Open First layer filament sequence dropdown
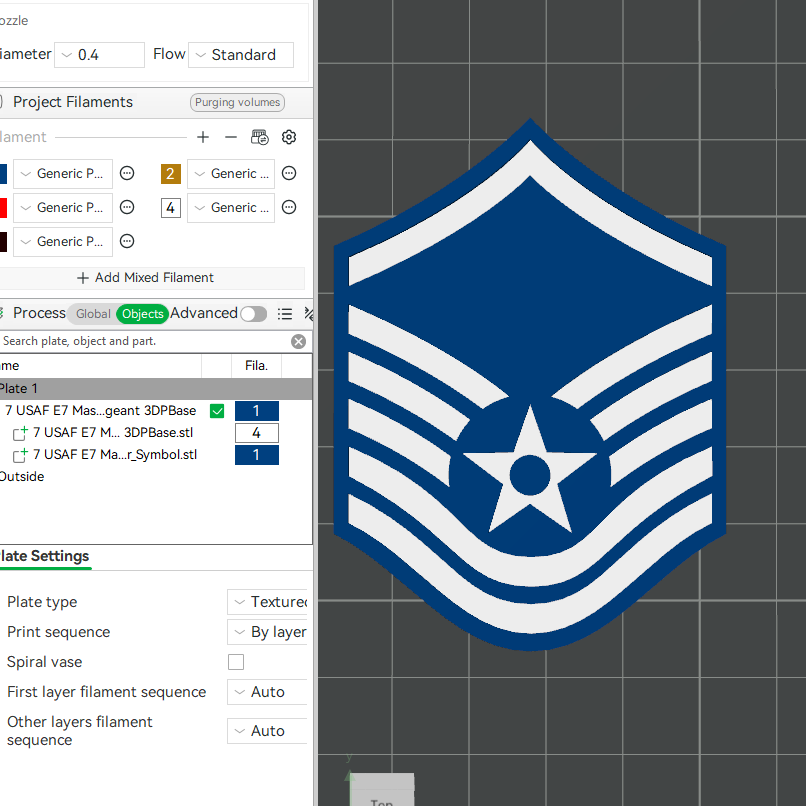The width and height of the screenshot is (806, 806). (x=267, y=692)
